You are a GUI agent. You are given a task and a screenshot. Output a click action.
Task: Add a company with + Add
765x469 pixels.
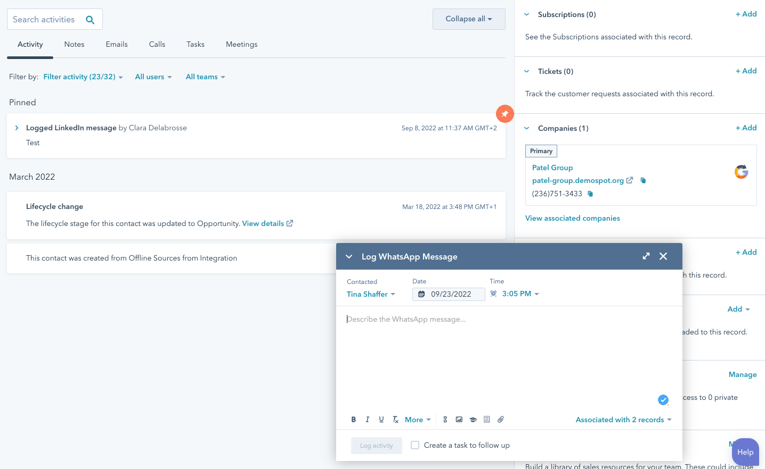point(746,128)
